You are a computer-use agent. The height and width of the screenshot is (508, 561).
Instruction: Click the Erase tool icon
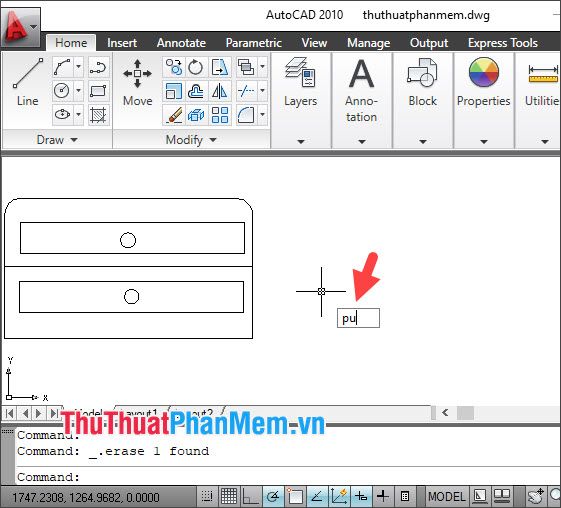[x=174, y=114]
